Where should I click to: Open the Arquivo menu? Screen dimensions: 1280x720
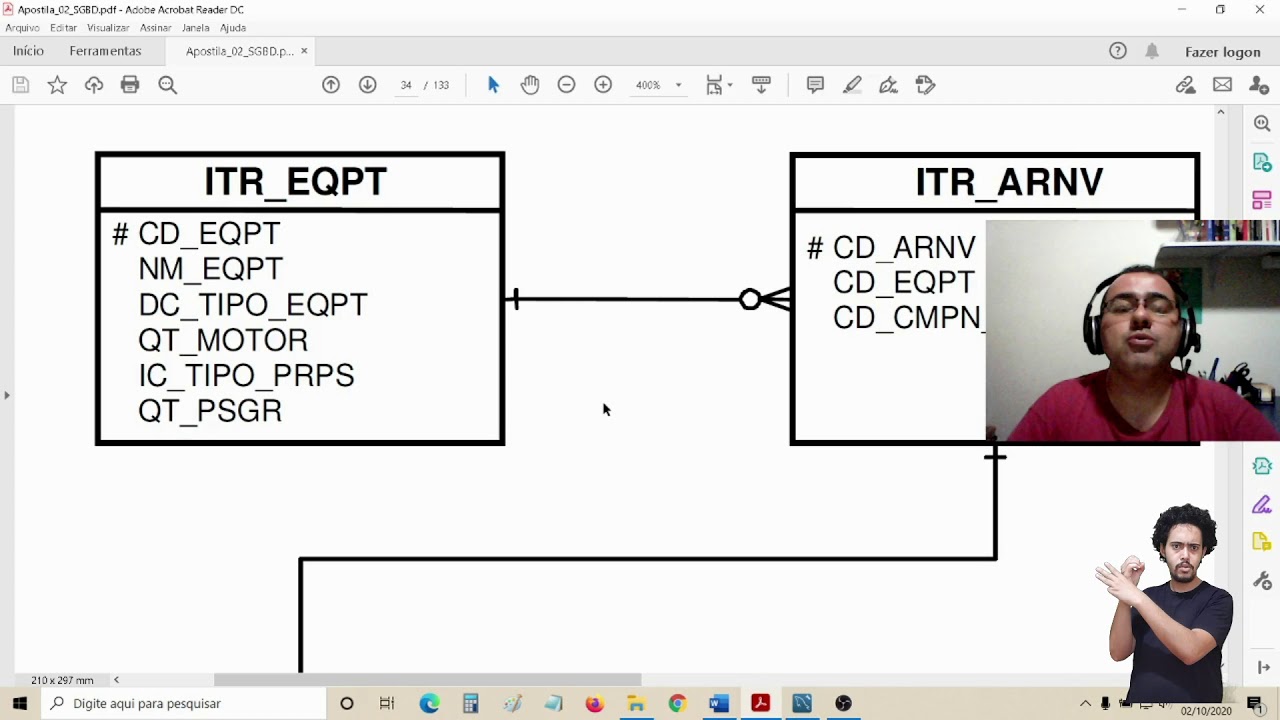tap(22, 28)
